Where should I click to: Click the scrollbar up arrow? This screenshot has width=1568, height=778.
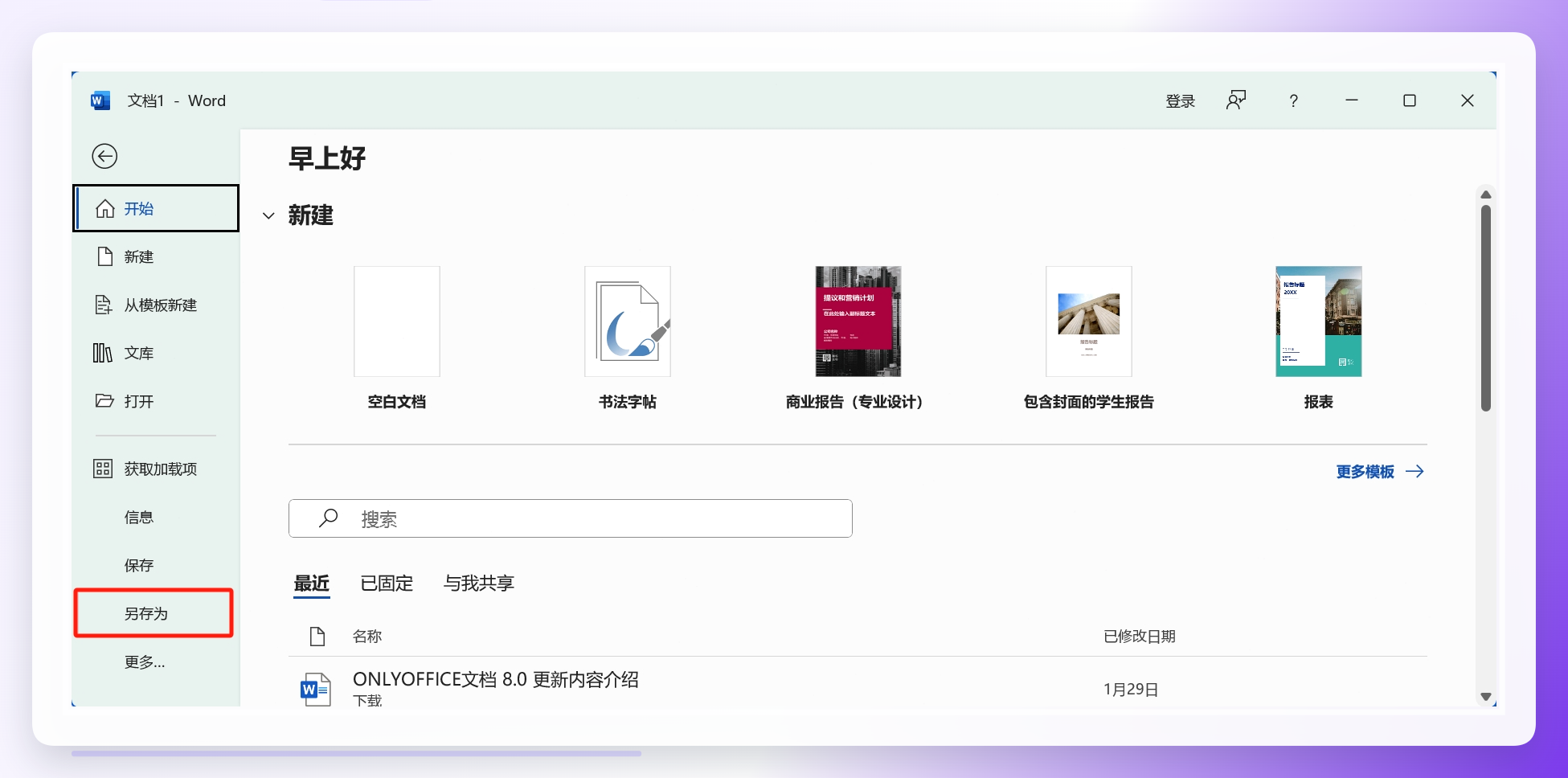(x=1486, y=194)
